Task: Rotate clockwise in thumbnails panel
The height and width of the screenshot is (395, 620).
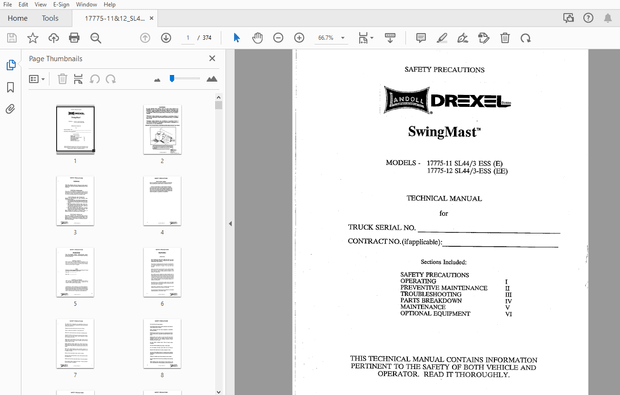Action: 111,79
